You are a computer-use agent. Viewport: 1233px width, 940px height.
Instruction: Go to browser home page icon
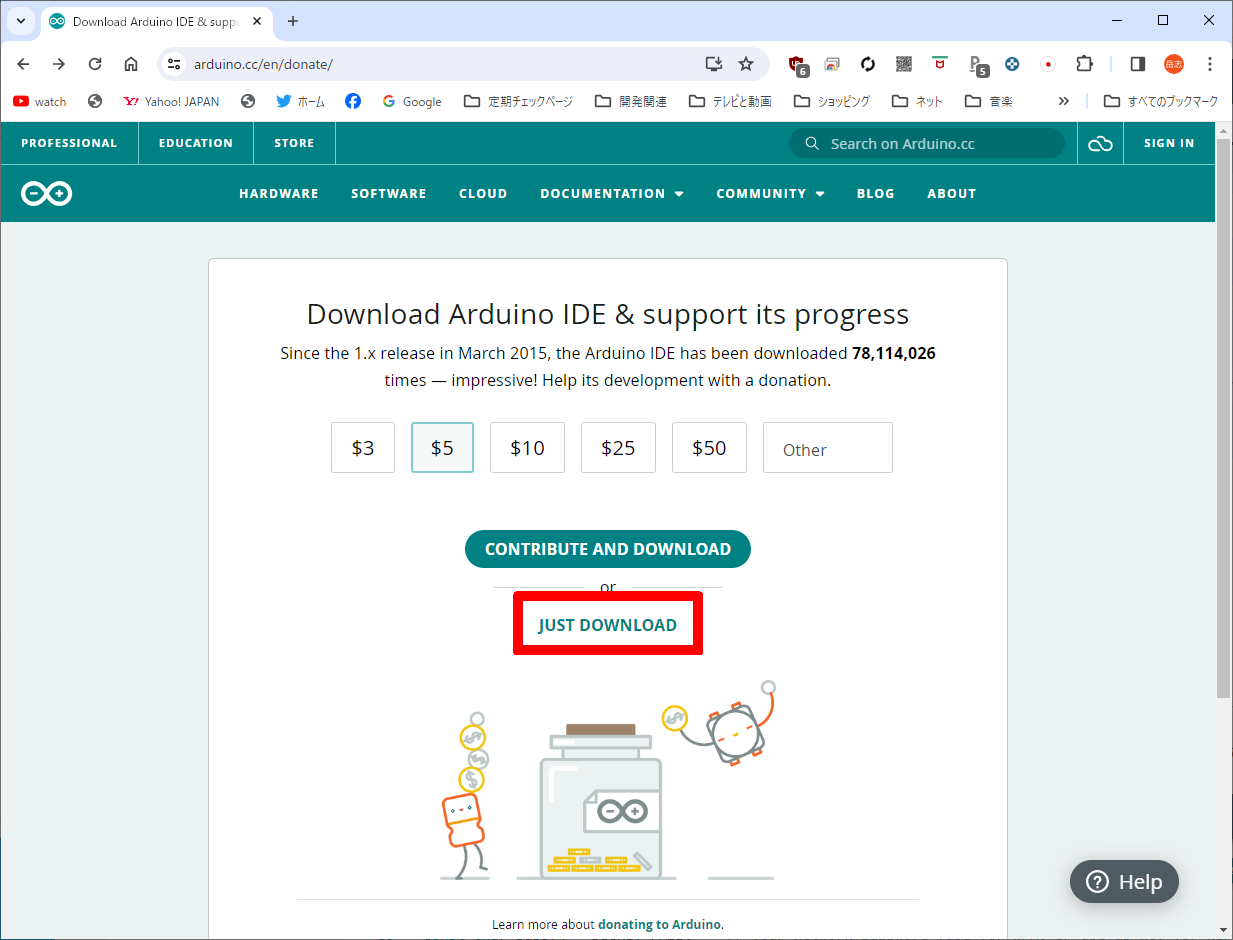[x=131, y=64]
